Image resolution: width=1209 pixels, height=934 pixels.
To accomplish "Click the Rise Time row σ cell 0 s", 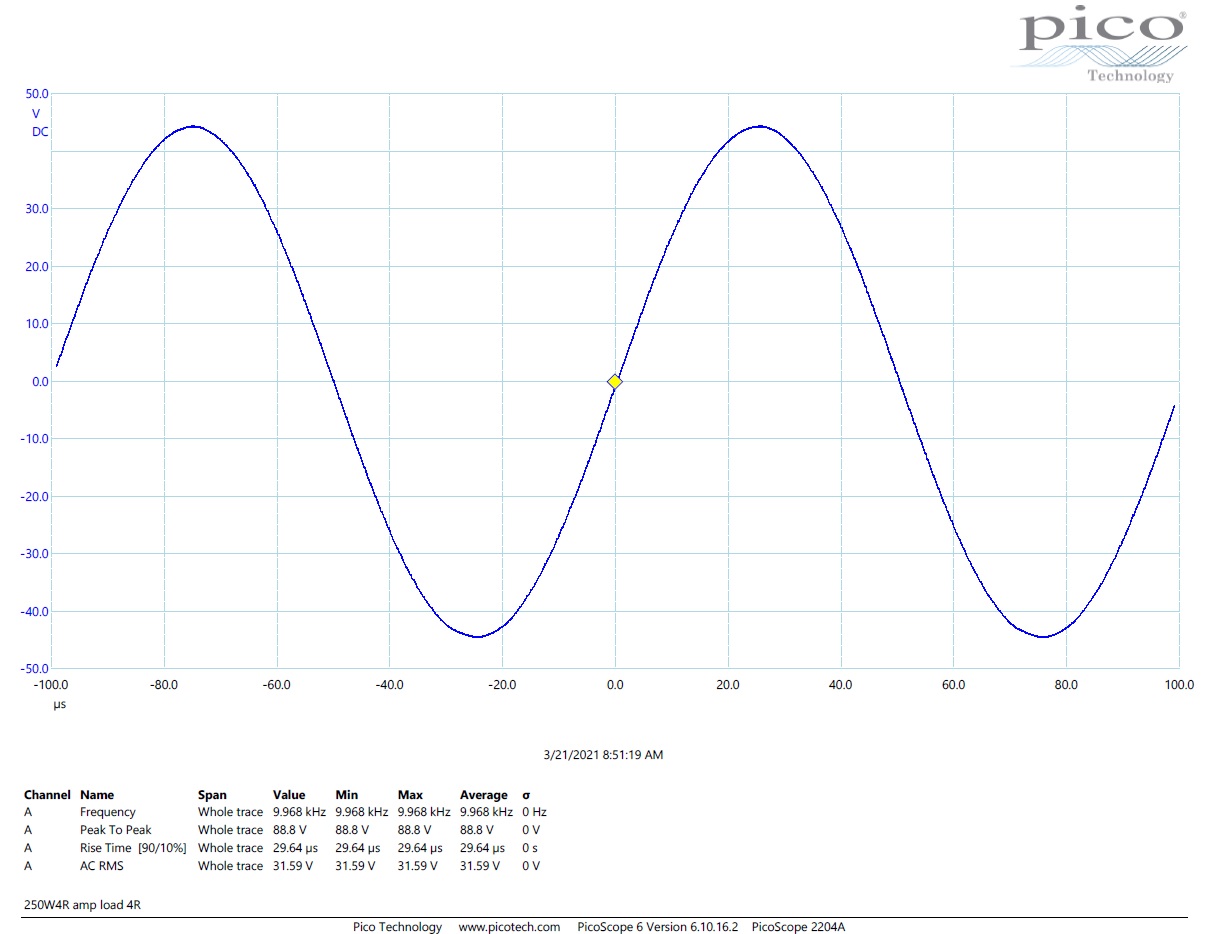I will [x=530, y=848].
